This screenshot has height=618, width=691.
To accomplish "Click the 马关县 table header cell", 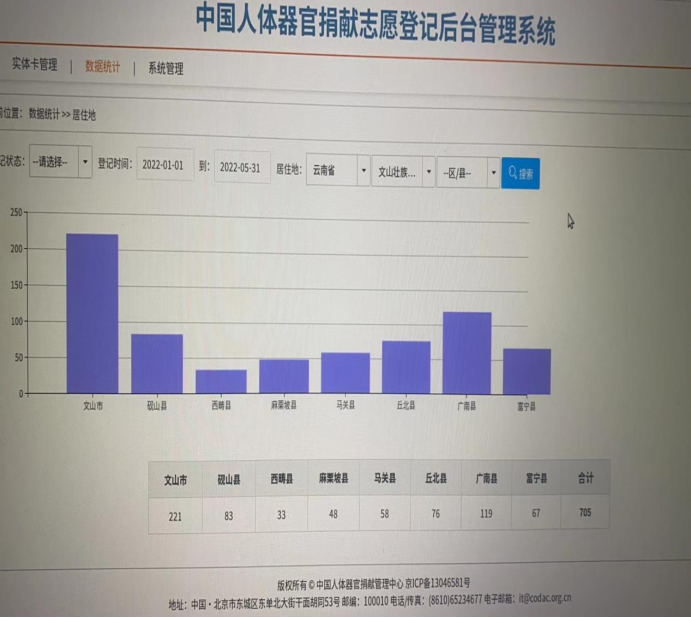I will (x=385, y=478).
